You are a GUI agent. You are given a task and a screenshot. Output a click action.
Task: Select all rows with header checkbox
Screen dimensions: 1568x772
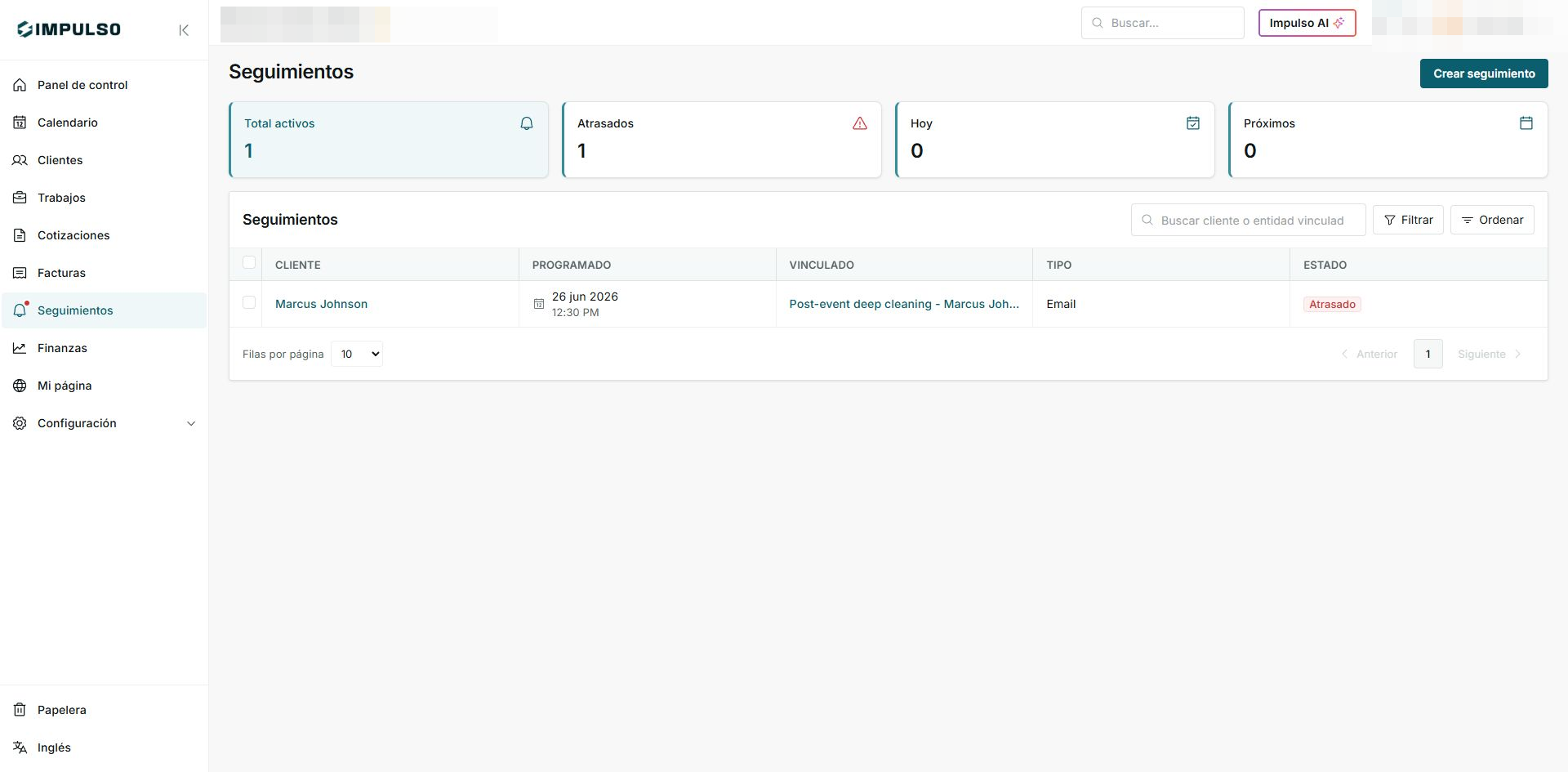pos(249,263)
